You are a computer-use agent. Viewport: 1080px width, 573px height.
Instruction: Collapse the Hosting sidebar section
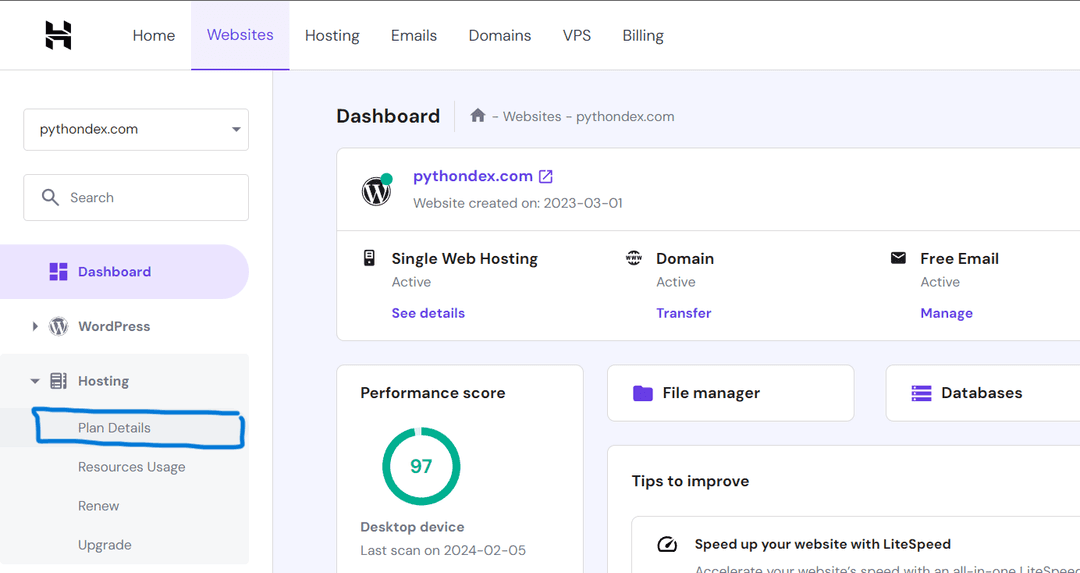tap(35, 381)
